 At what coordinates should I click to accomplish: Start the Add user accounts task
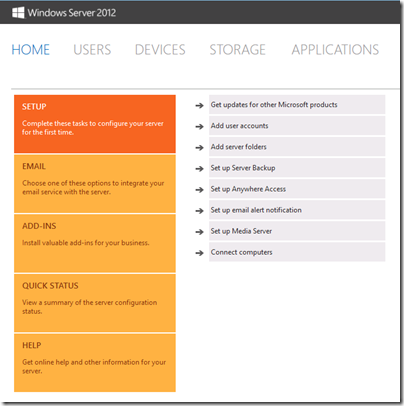[x=297, y=126]
